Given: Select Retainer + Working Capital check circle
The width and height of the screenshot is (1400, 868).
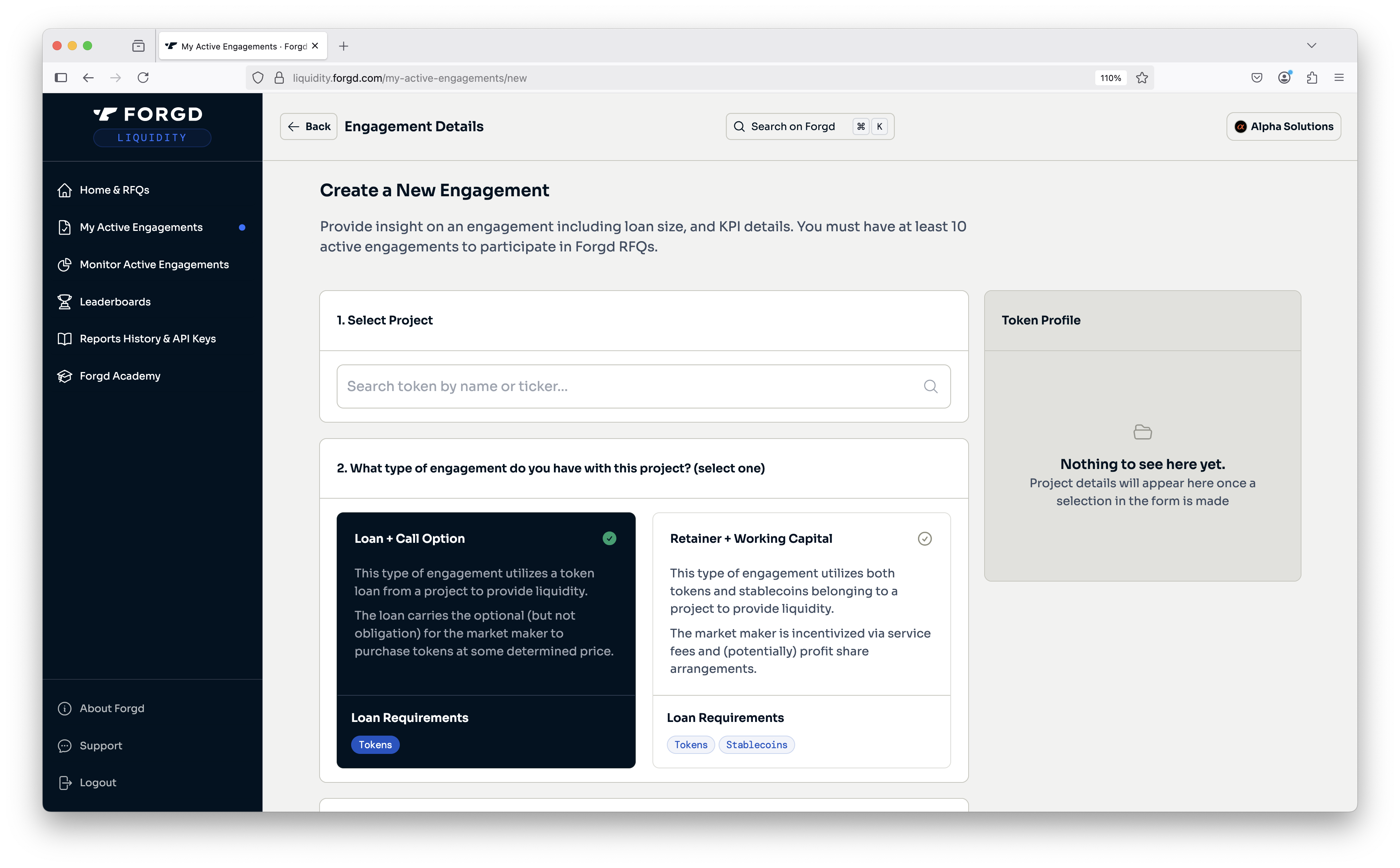Looking at the screenshot, I should (x=924, y=539).
